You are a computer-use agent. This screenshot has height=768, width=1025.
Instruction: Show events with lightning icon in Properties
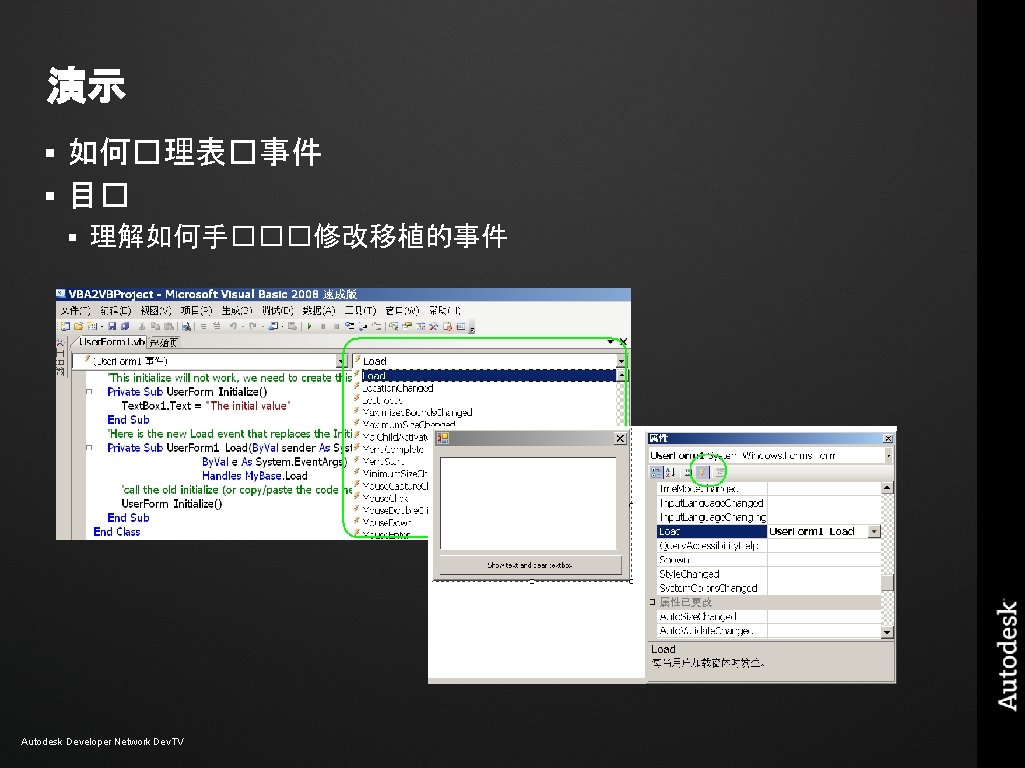click(702, 472)
